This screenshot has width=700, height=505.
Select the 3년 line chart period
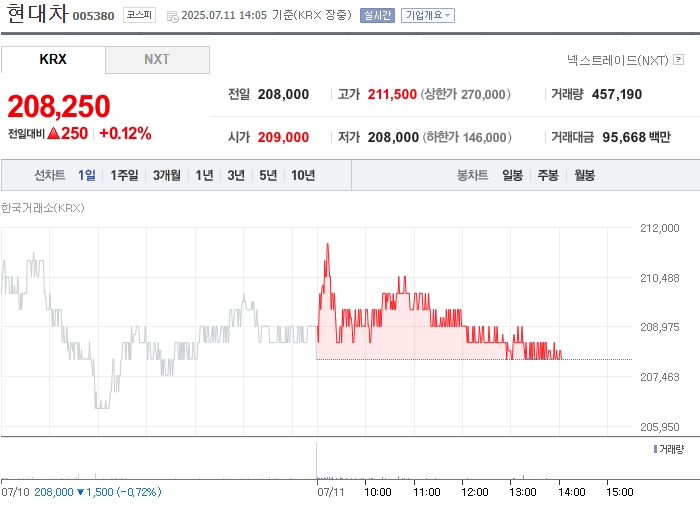tap(236, 175)
